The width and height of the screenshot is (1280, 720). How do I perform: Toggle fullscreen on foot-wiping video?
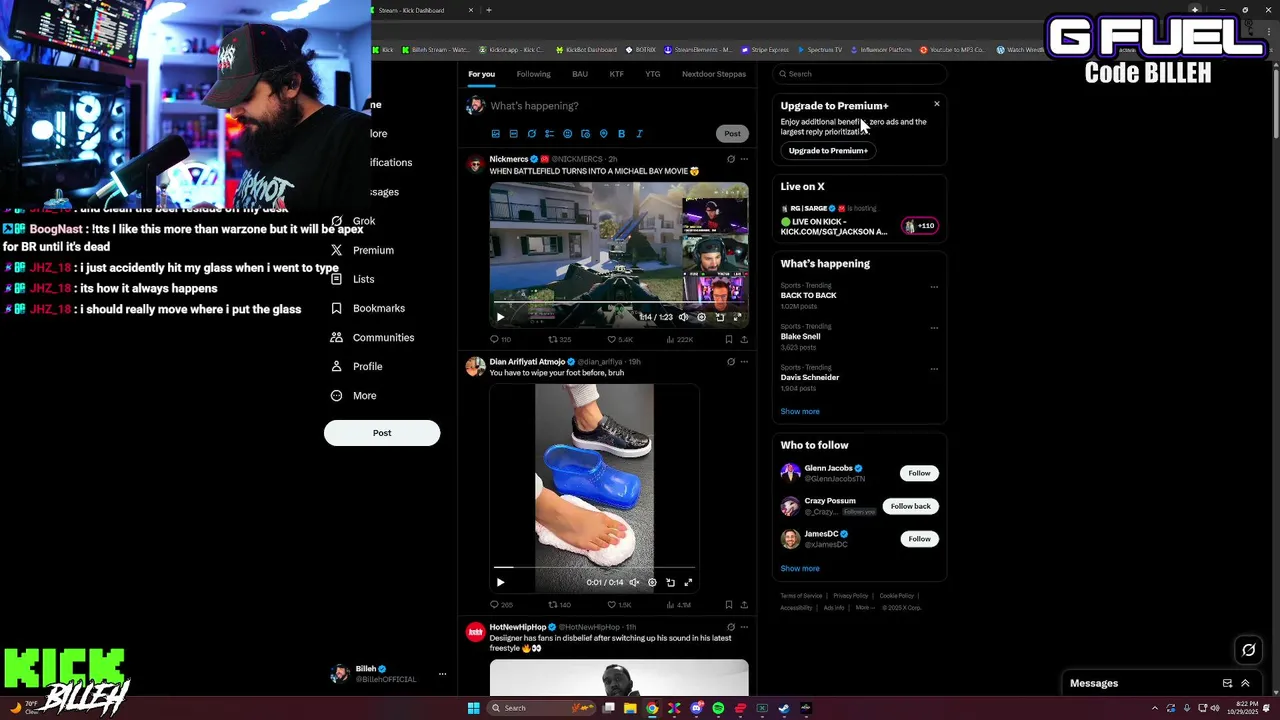click(x=688, y=582)
